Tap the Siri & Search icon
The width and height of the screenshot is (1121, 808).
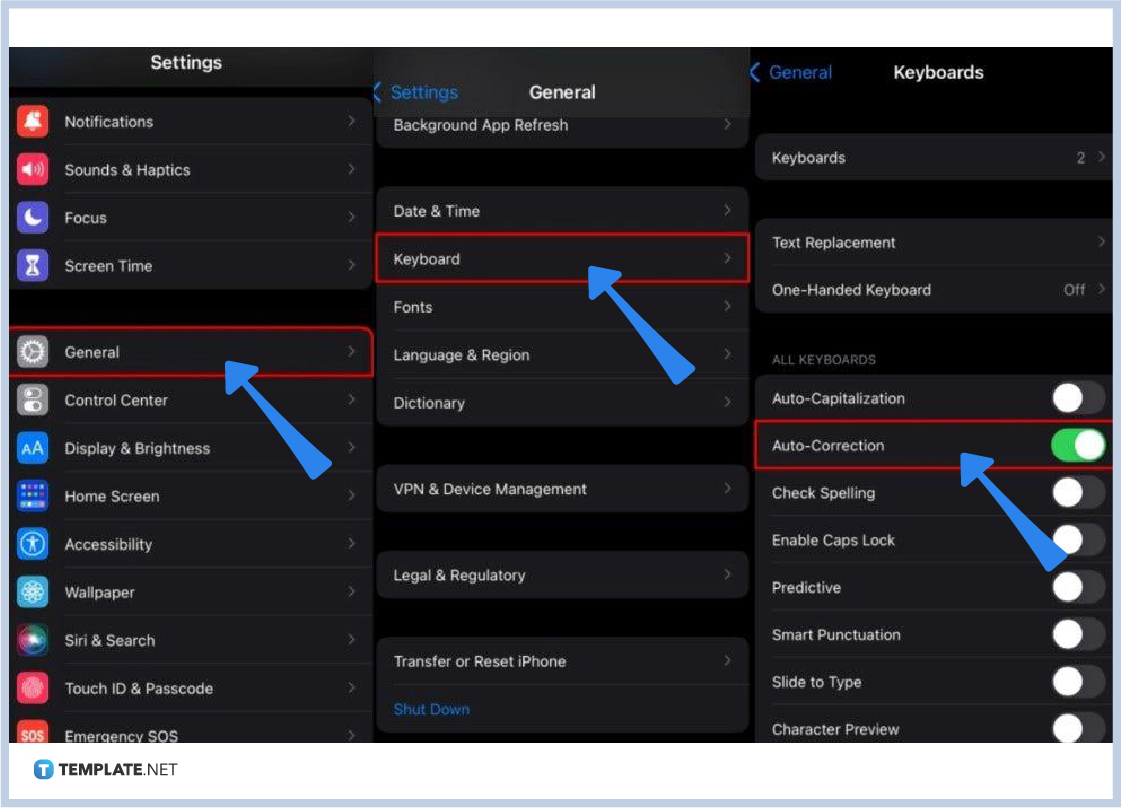point(32,640)
